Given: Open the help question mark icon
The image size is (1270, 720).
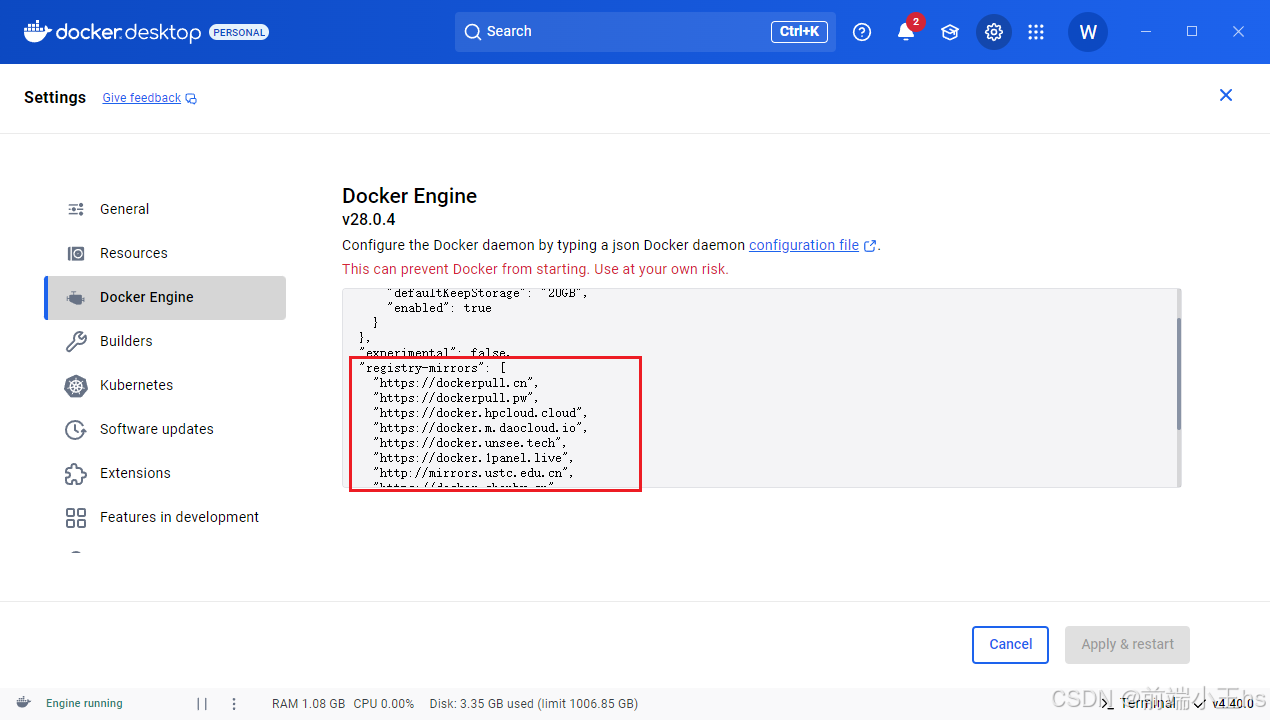Looking at the screenshot, I should click(862, 32).
